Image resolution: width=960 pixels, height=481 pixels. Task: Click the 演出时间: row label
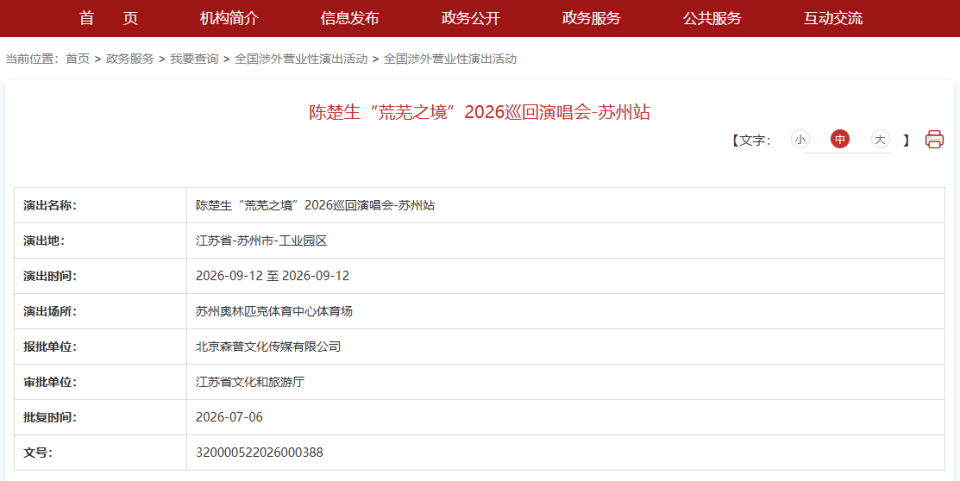(50, 276)
